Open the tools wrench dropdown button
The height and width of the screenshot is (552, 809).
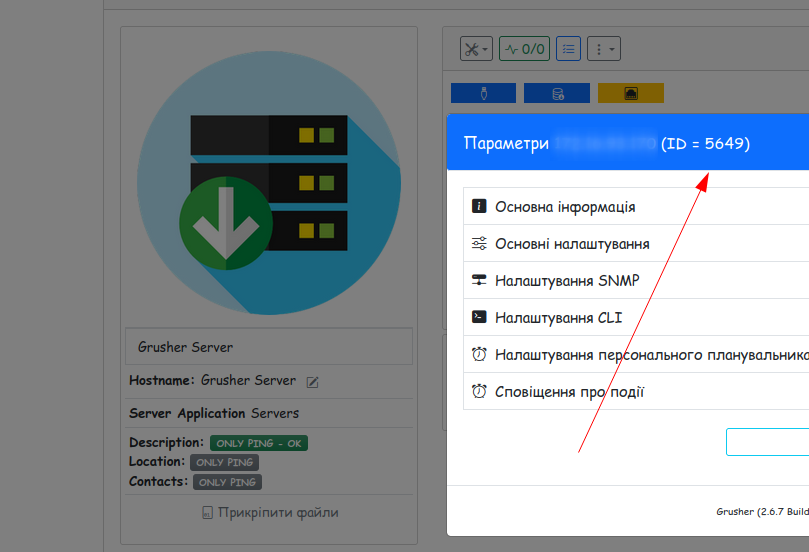pos(476,49)
